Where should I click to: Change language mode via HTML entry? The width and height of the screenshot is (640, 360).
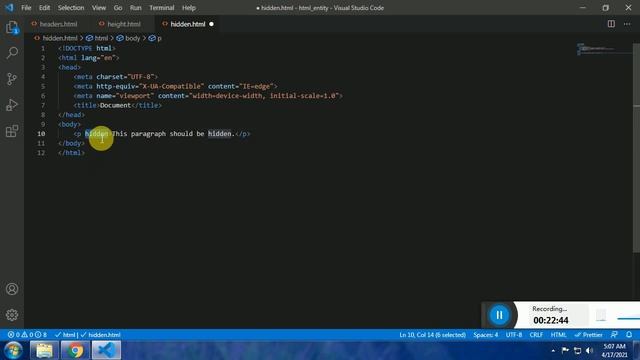pyautogui.click(x=558, y=335)
